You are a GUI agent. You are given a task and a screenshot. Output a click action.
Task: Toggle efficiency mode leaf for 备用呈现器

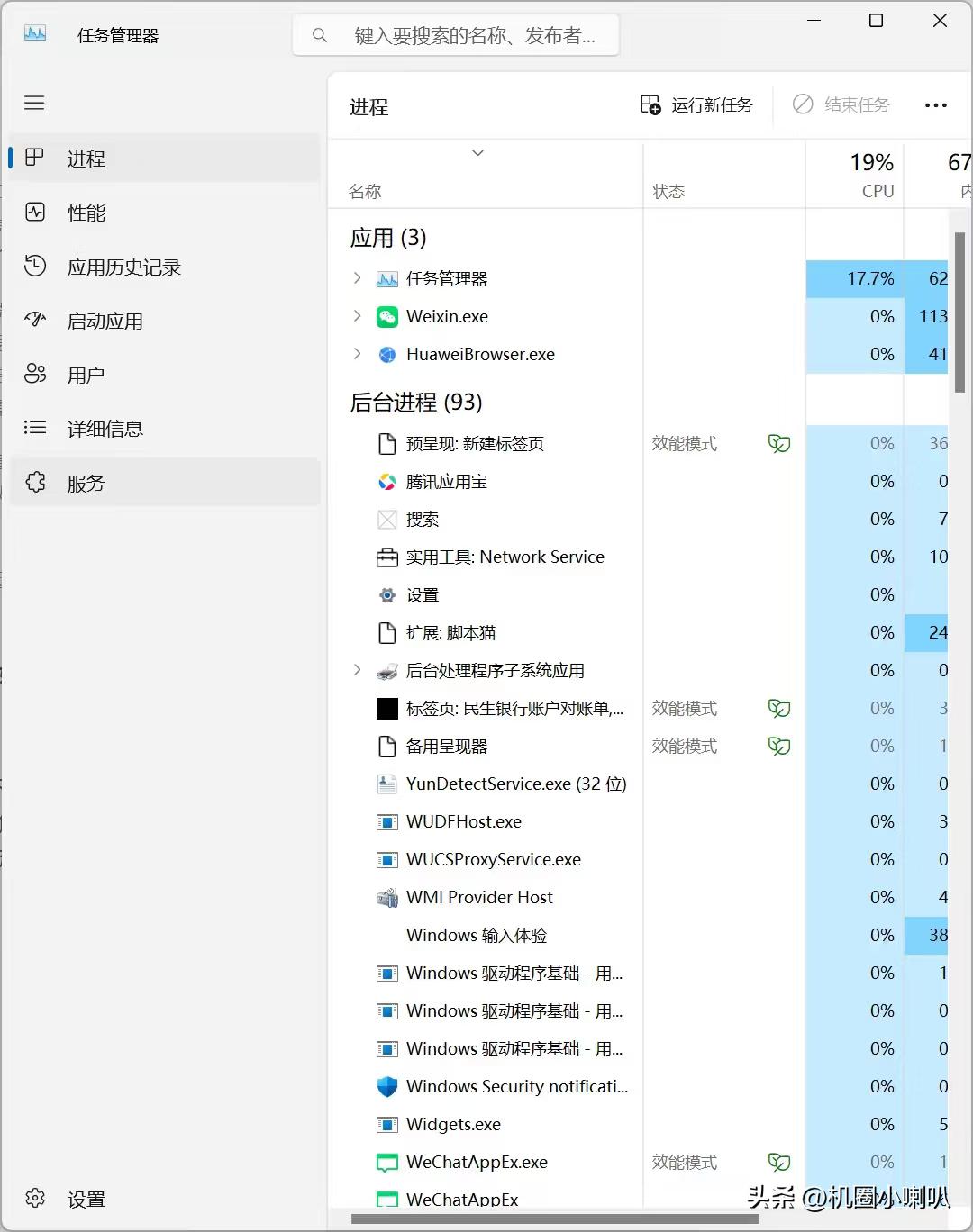tap(778, 746)
